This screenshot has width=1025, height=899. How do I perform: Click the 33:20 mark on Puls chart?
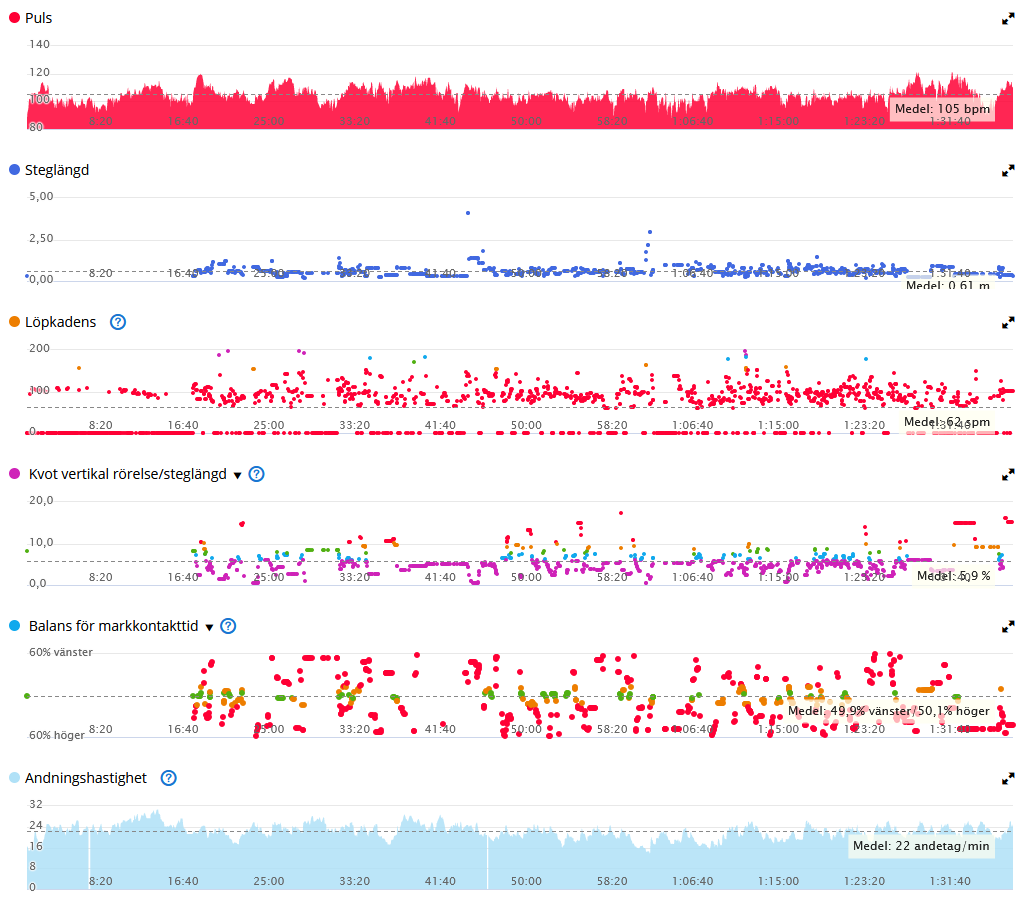click(355, 122)
